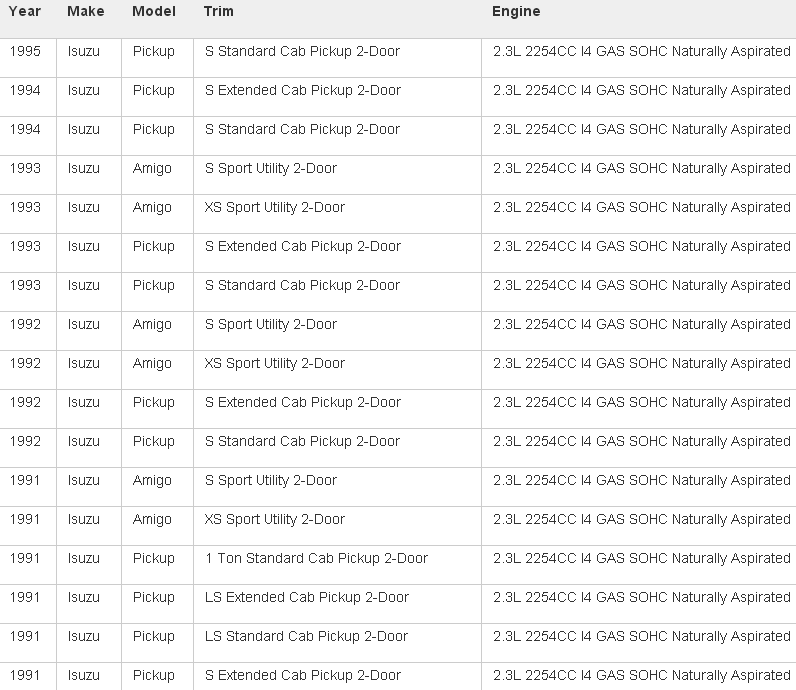Click the Trim column header
This screenshot has width=796, height=690.
(219, 12)
